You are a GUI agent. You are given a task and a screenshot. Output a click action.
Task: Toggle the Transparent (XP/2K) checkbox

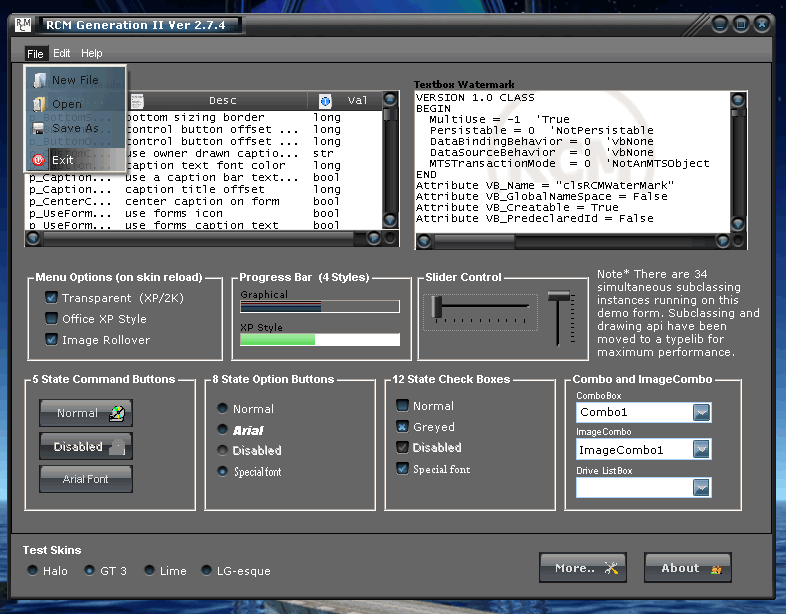(51, 298)
